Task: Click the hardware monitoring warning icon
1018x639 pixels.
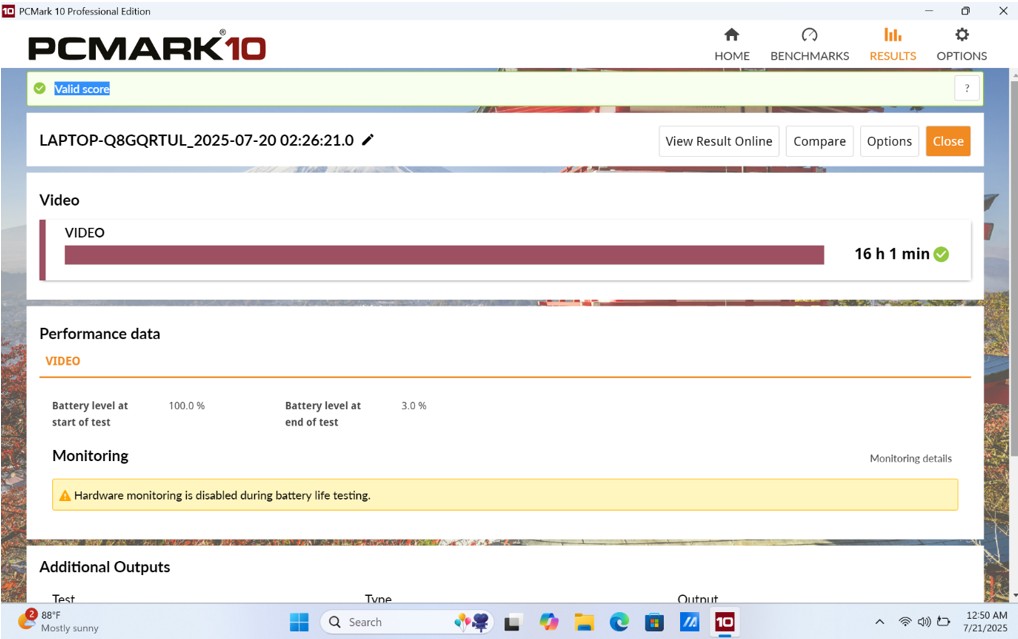Action: click(65, 495)
